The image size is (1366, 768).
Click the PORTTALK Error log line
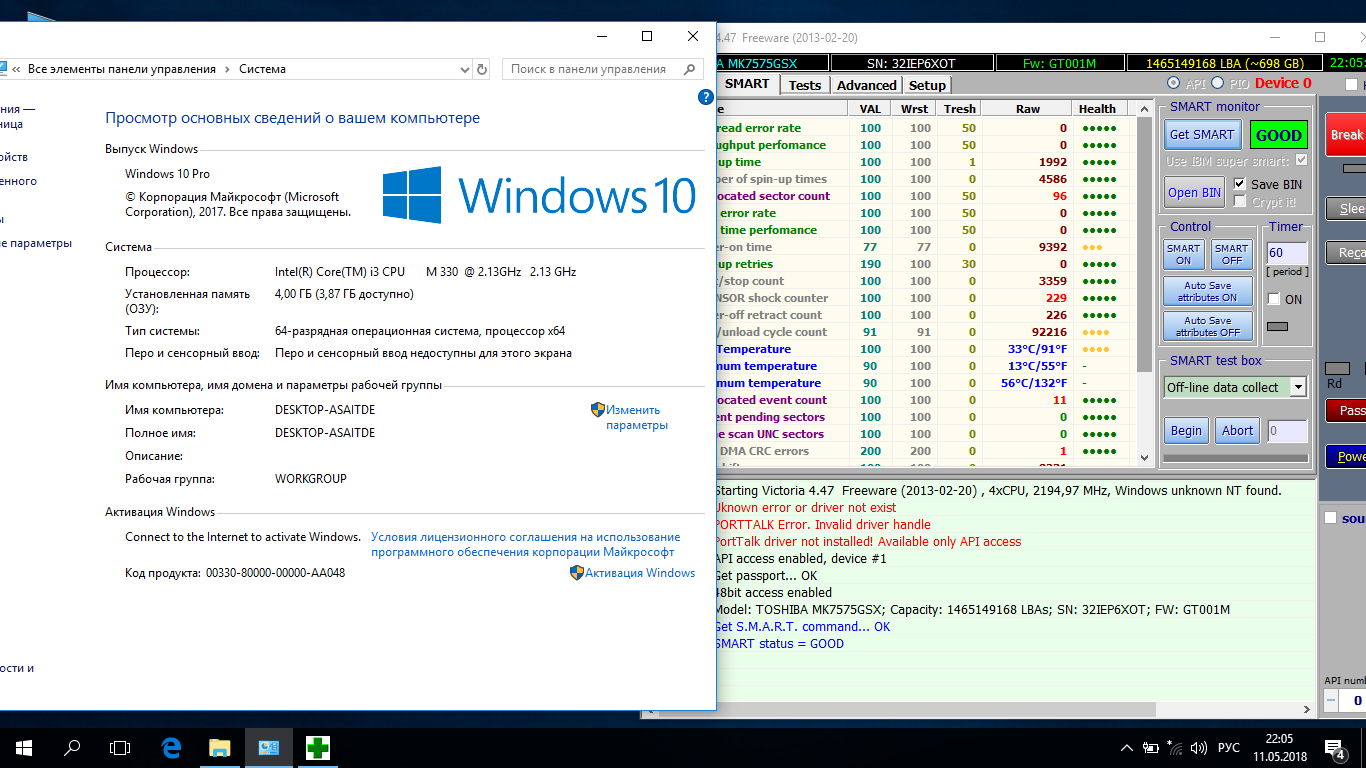click(823, 525)
